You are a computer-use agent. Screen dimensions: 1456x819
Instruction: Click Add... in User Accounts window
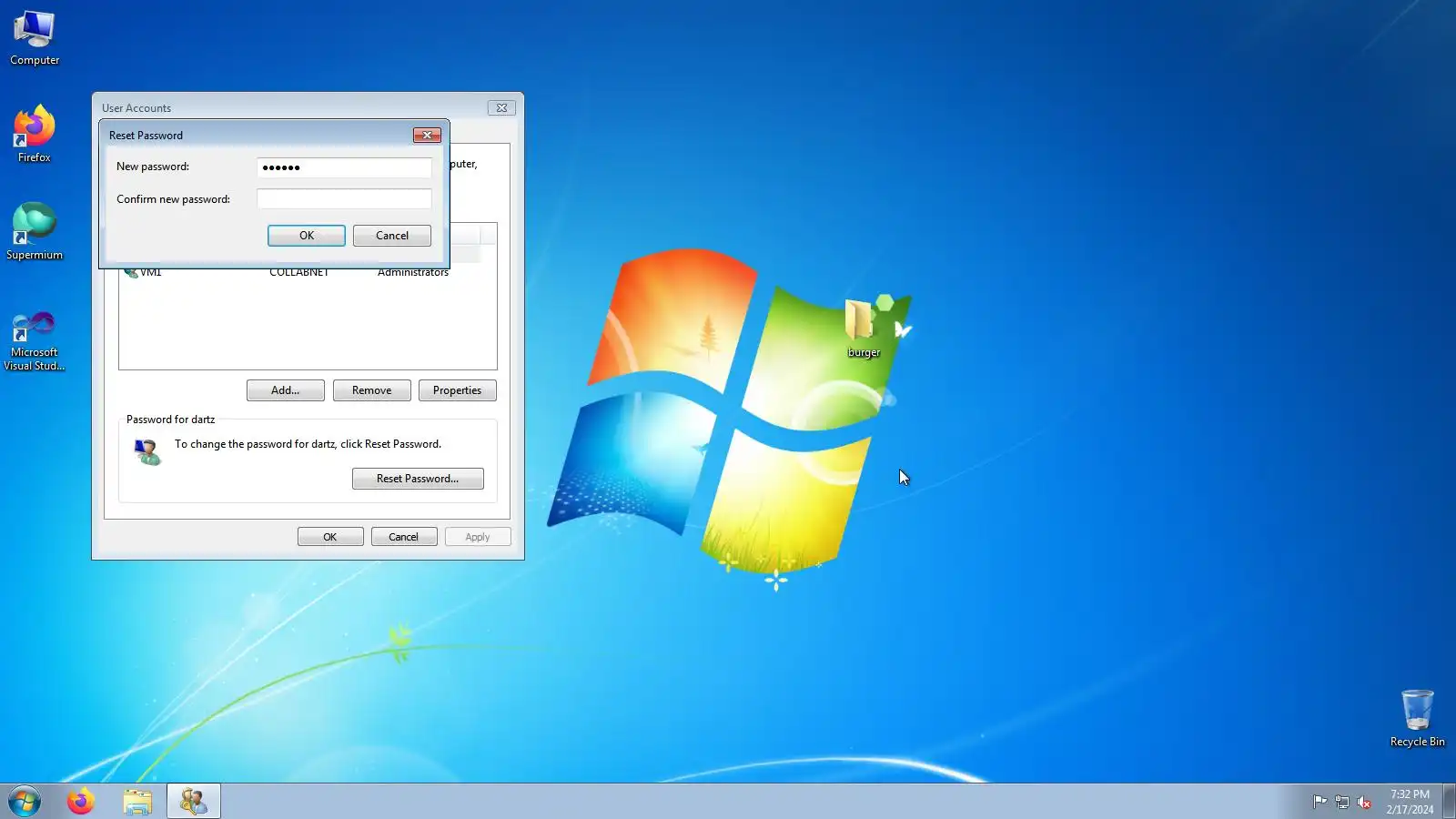pyautogui.click(x=286, y=390)
